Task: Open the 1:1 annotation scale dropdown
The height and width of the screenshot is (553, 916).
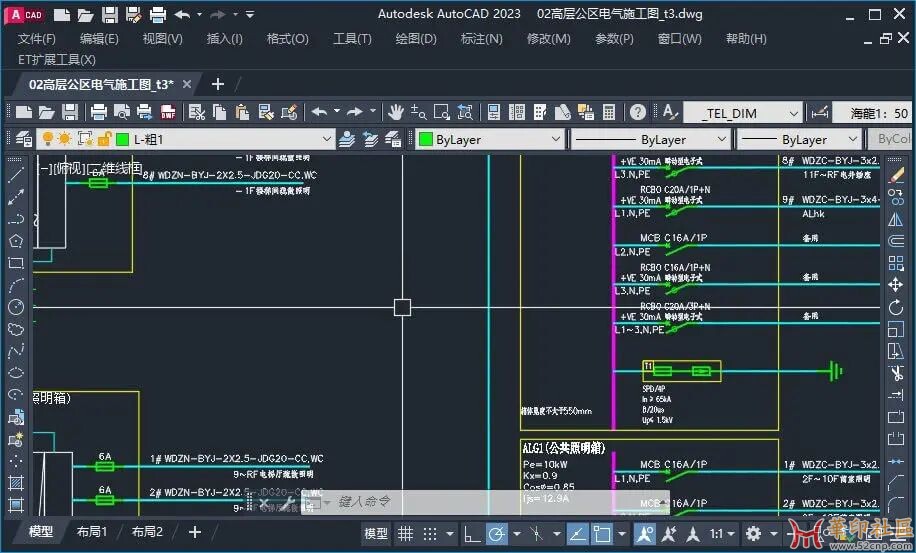Action: point(722,533)
